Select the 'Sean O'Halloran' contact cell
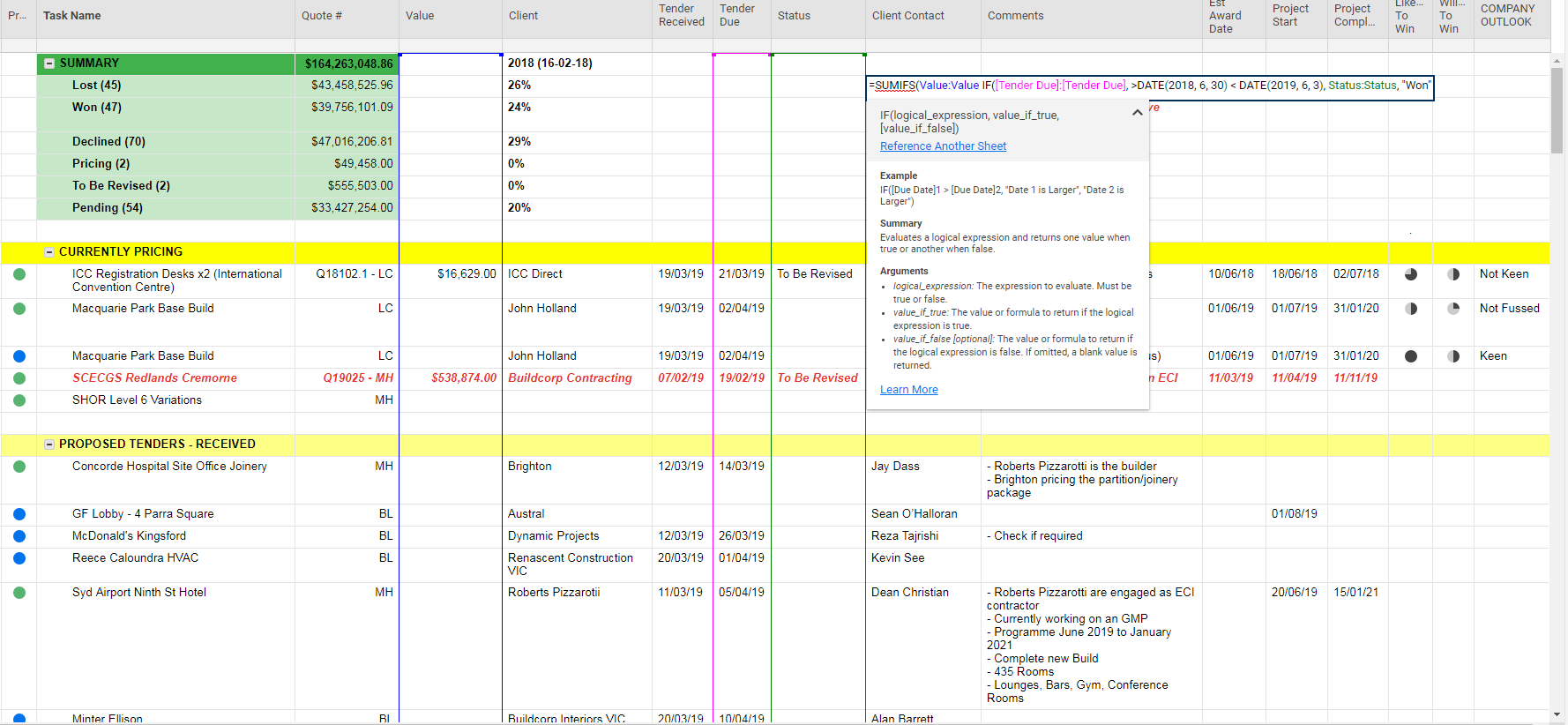The width and height of the screenshot is (1568, 725). (x=923, y=514)
